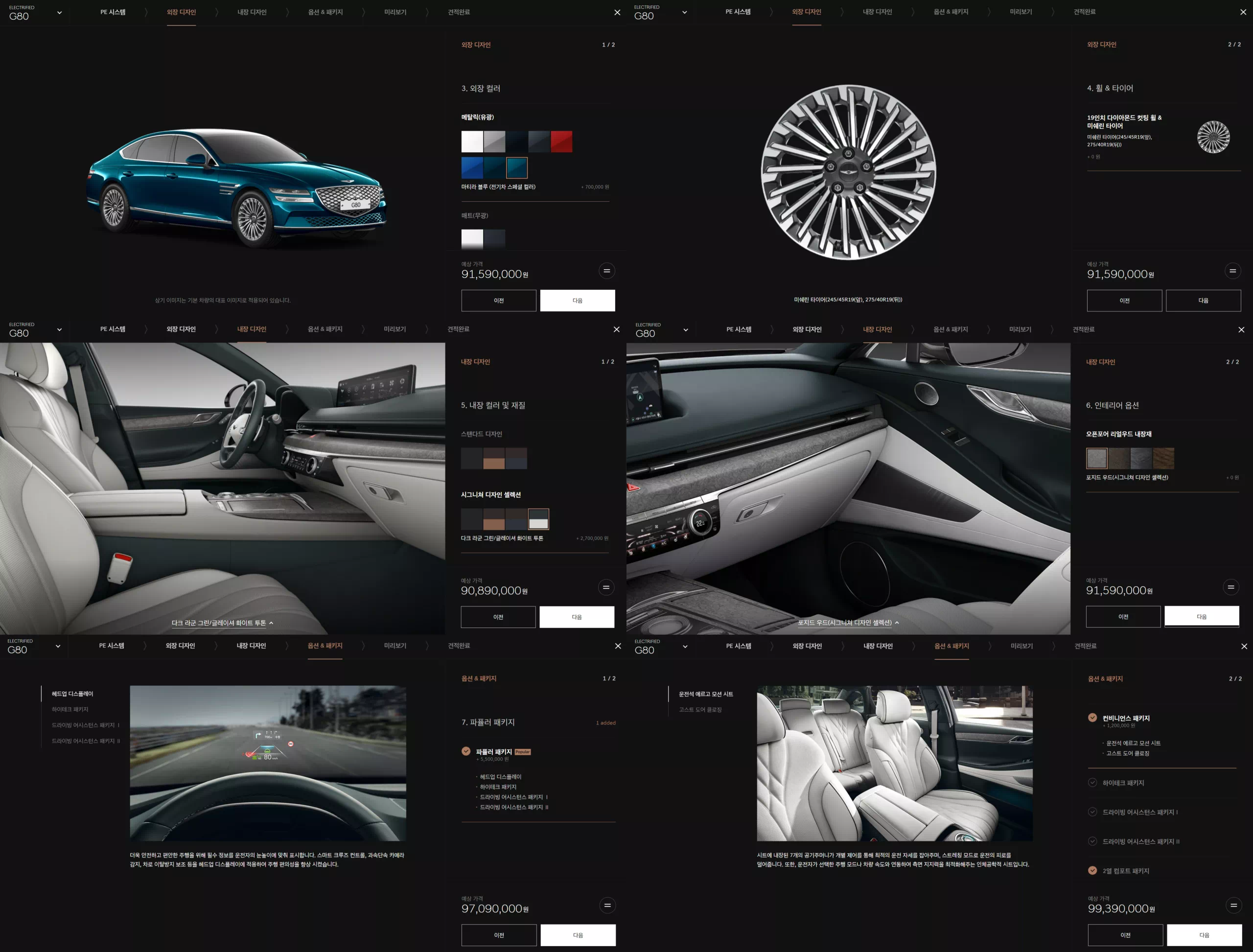This screenshot has width=1253, height=952.
Task: Uncheck the 2열 컴포트 패키지 option
Action: tap(1092, 870)
